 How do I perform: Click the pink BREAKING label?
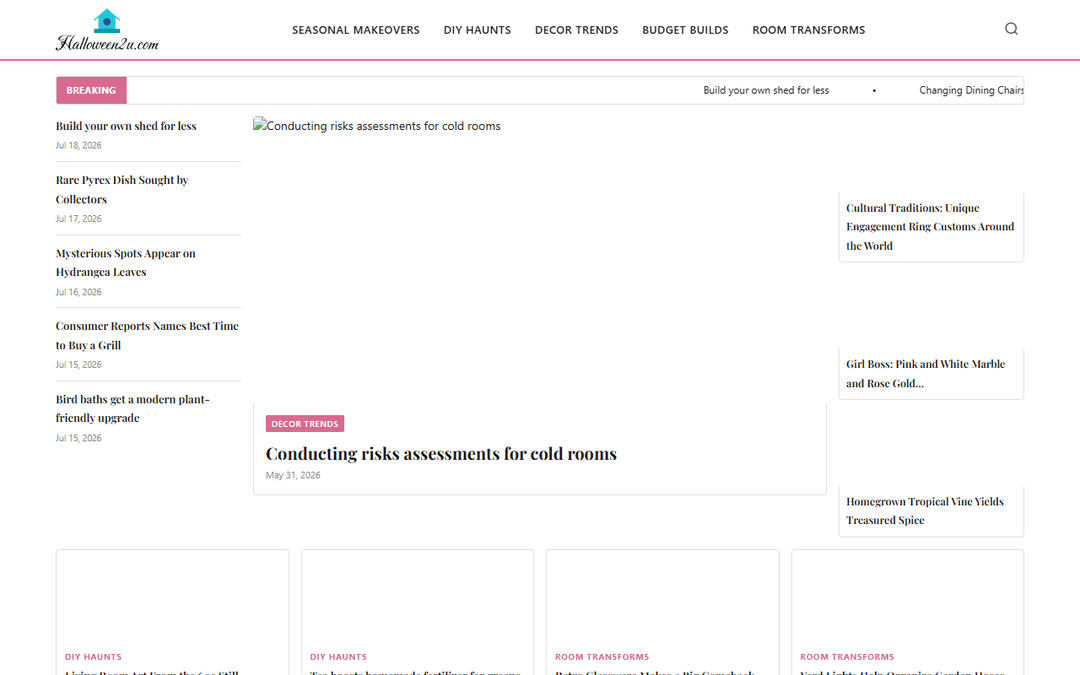point(91,90)
